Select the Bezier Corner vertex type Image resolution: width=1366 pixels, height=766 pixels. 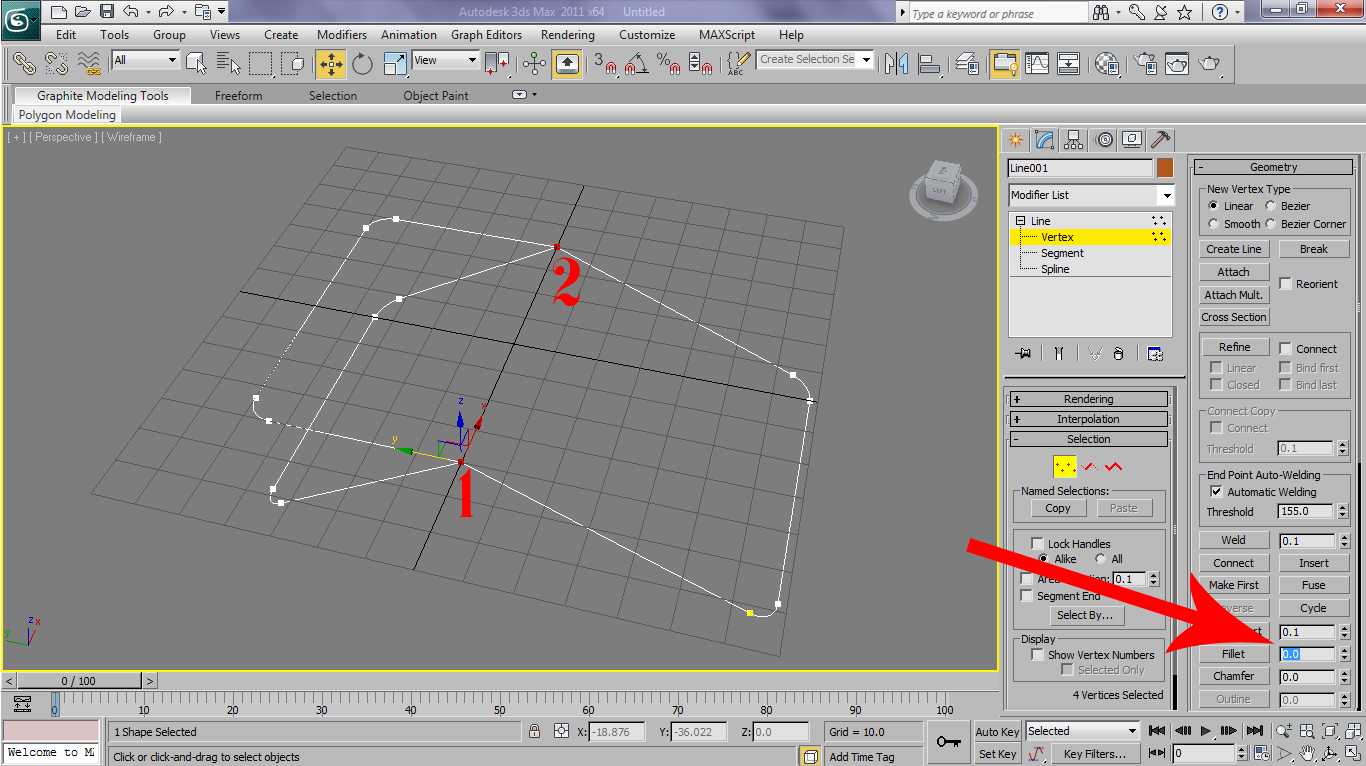pos(1270,224)
